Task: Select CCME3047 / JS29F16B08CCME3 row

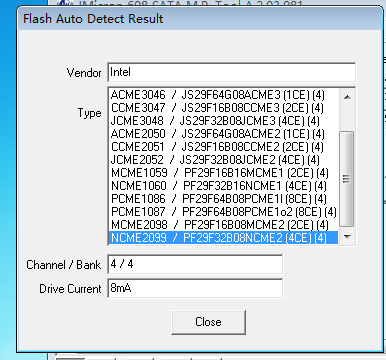Action: pyautogui.click(x=224, y=108)
